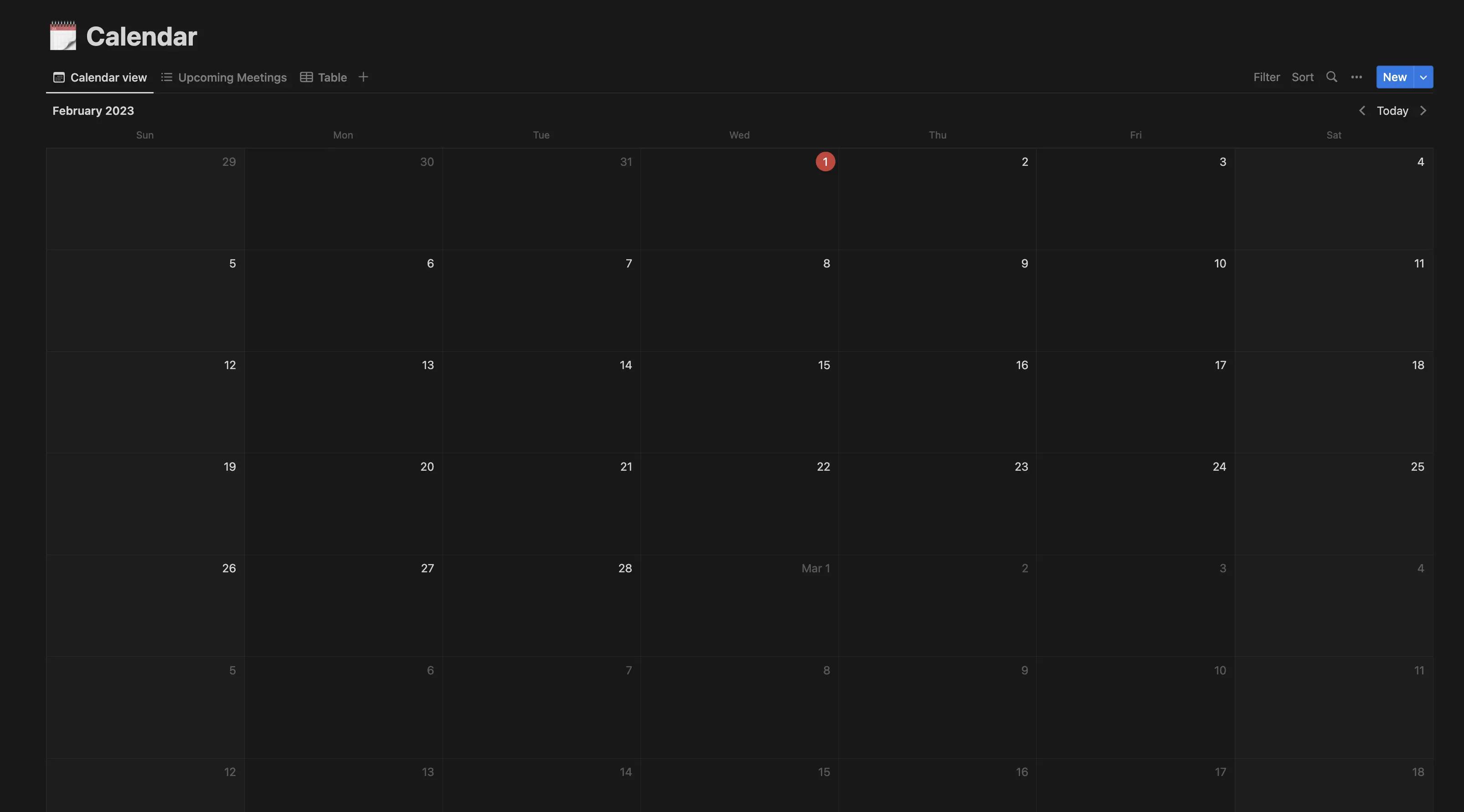Open the Filter options
Viewport: 1464px width, 812px height.
tap(1266, 77)
